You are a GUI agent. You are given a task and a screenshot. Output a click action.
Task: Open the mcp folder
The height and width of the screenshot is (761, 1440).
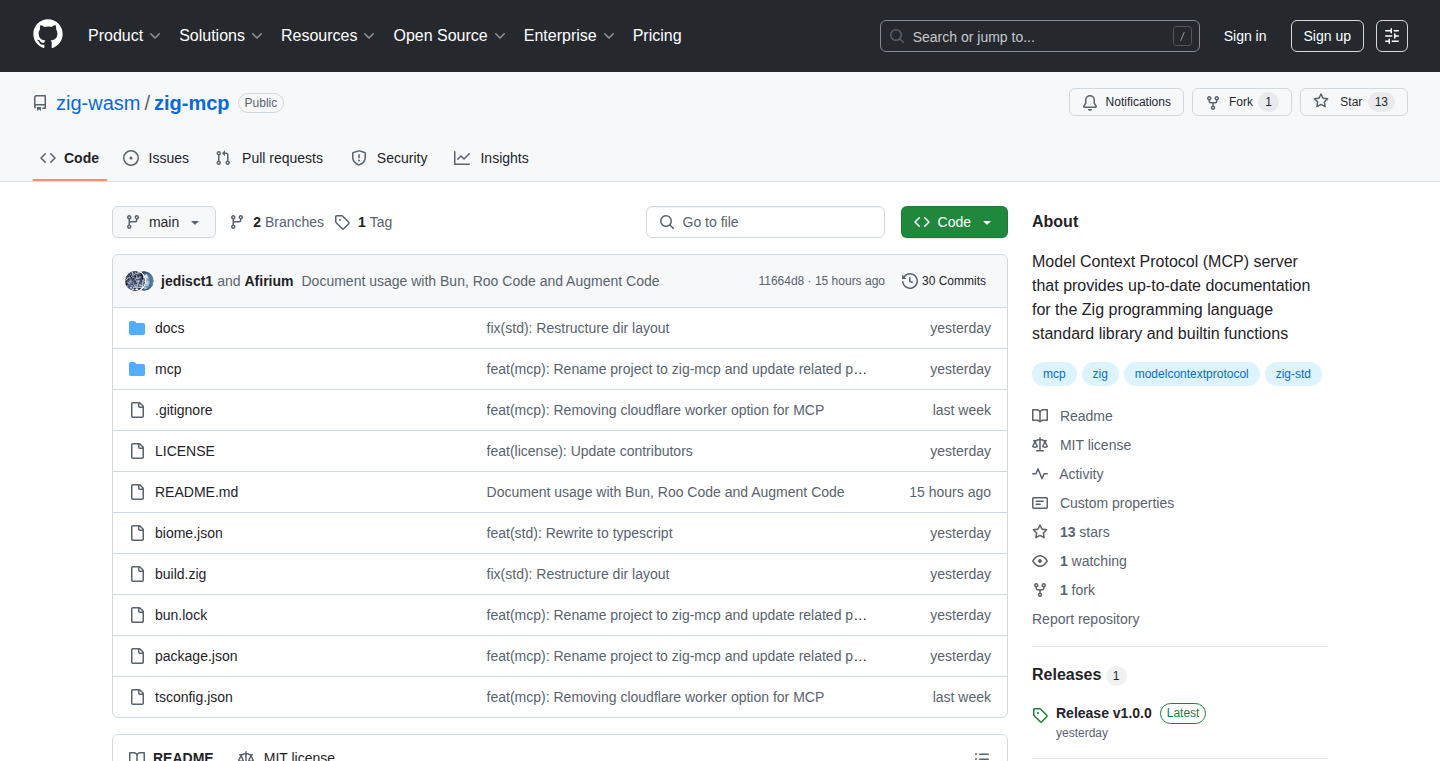pos(168,369)
